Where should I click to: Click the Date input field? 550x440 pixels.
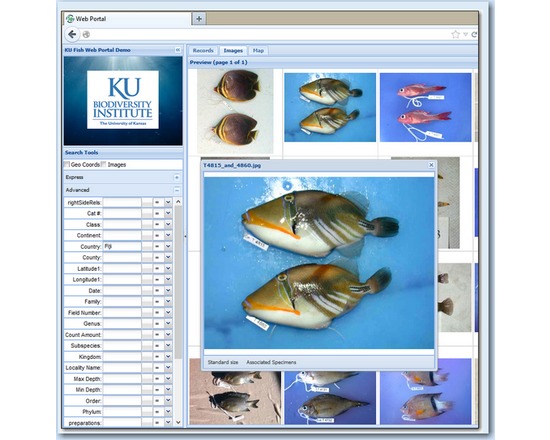(x=122, y=290)
